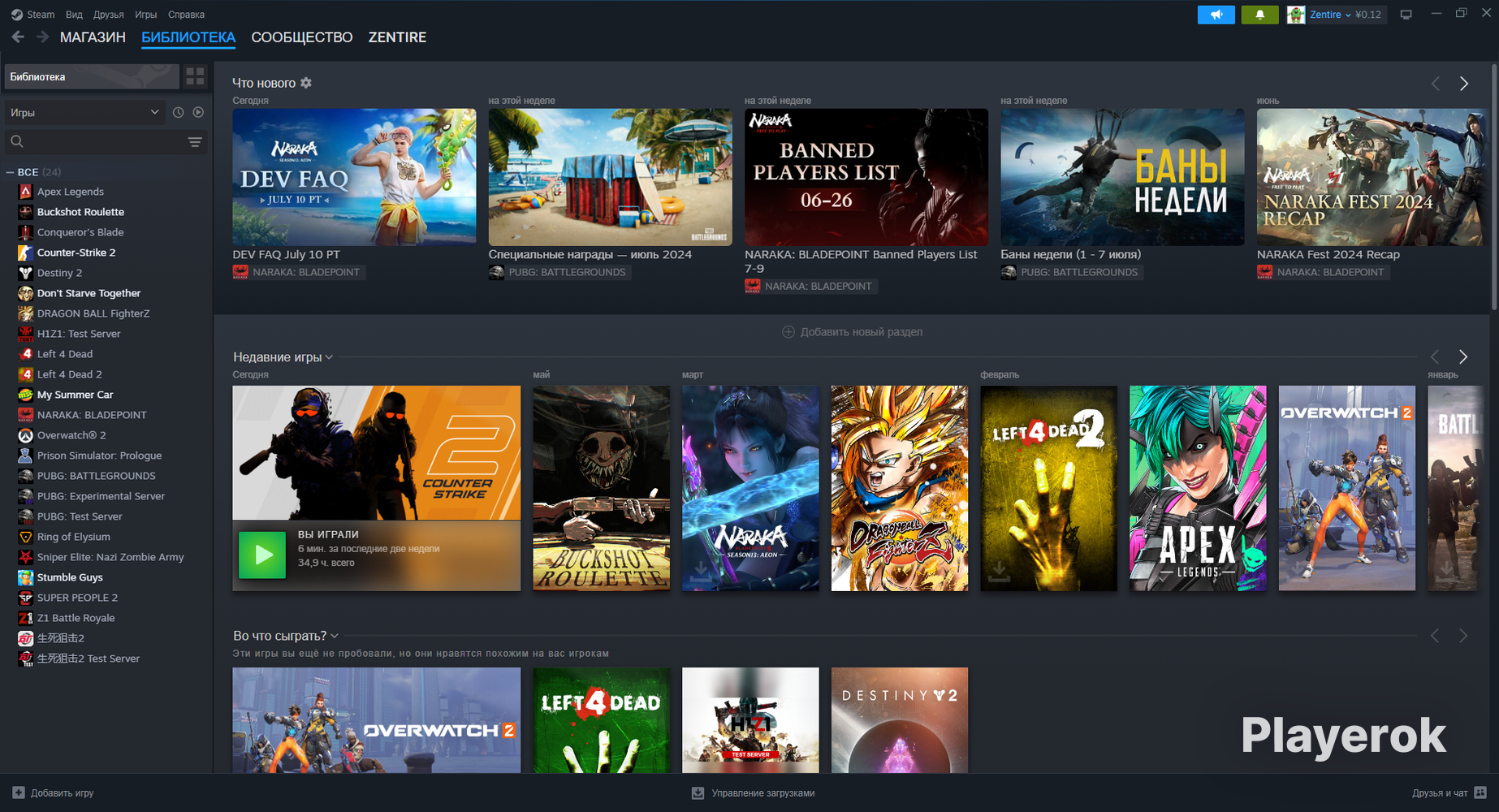Click the Ring of Elysium sidebar icon
Viewport: 1499px width, 812px height.
[25, 537]
